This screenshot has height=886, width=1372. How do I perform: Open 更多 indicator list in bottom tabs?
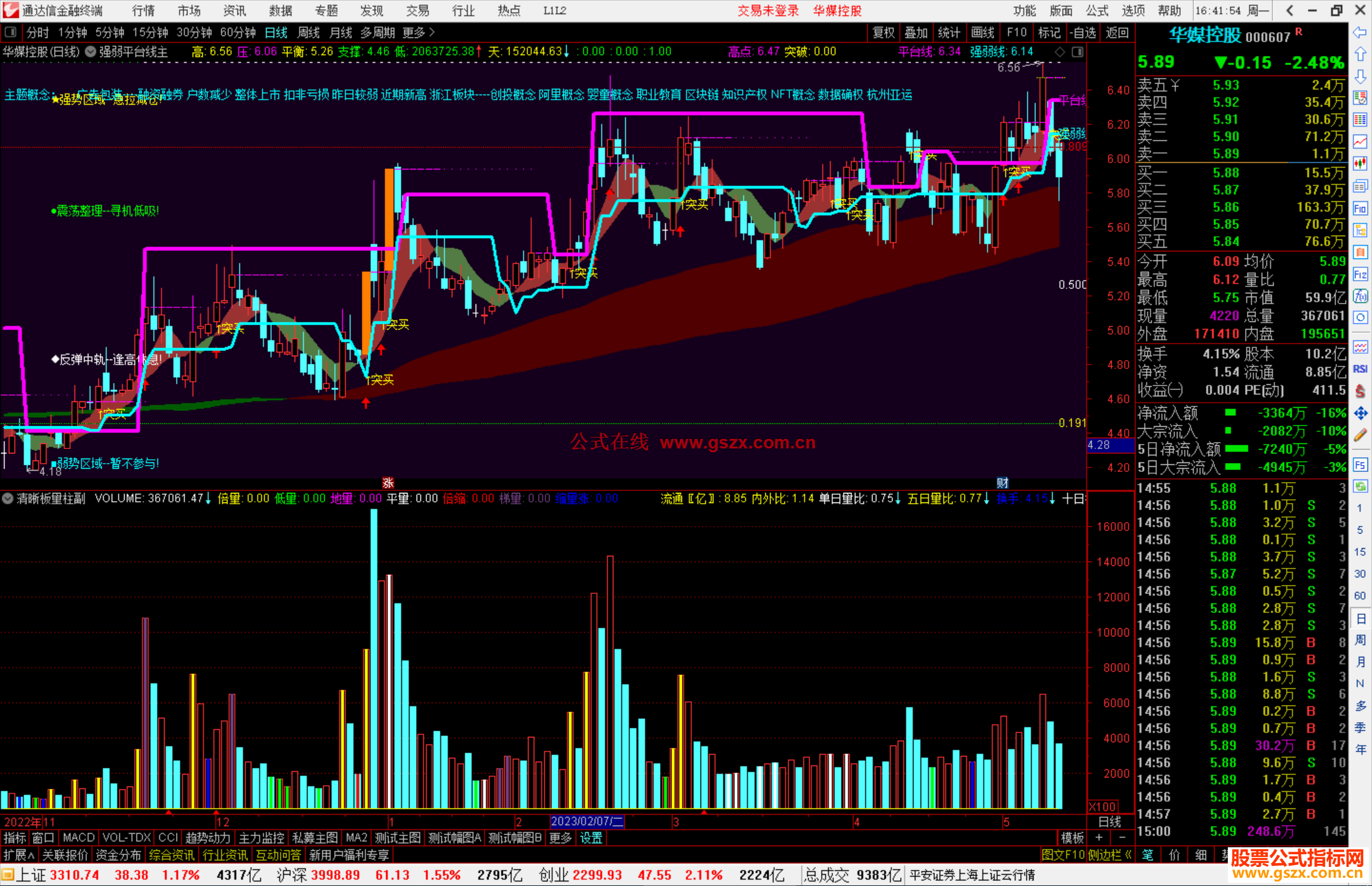(560, 838)
